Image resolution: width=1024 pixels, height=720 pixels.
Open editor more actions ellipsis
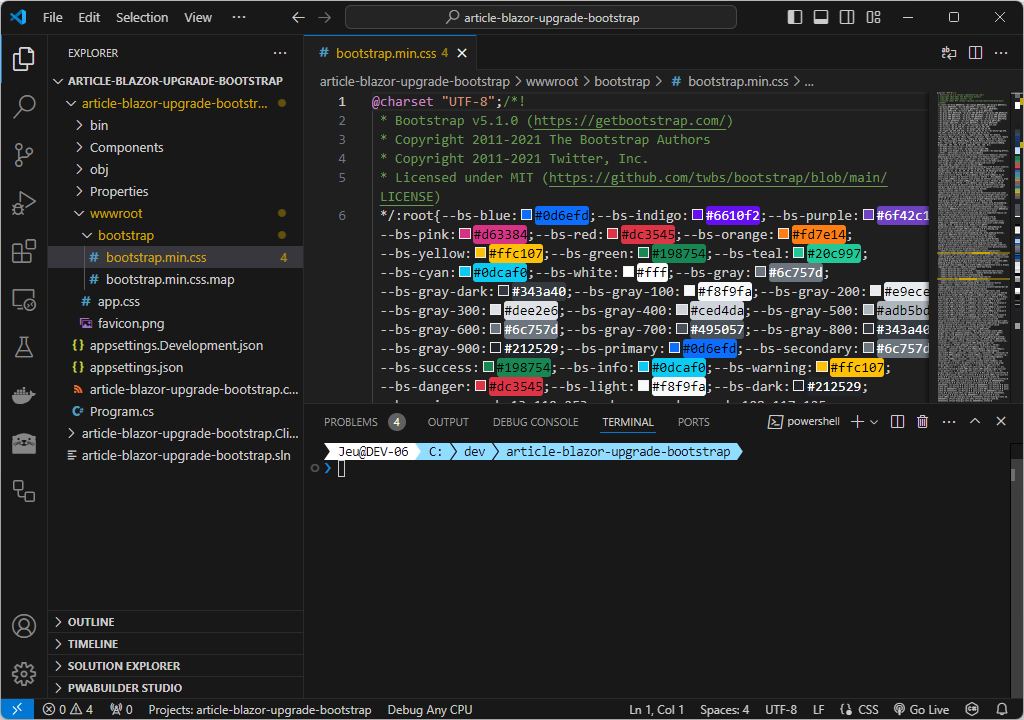coord(1000,53)
